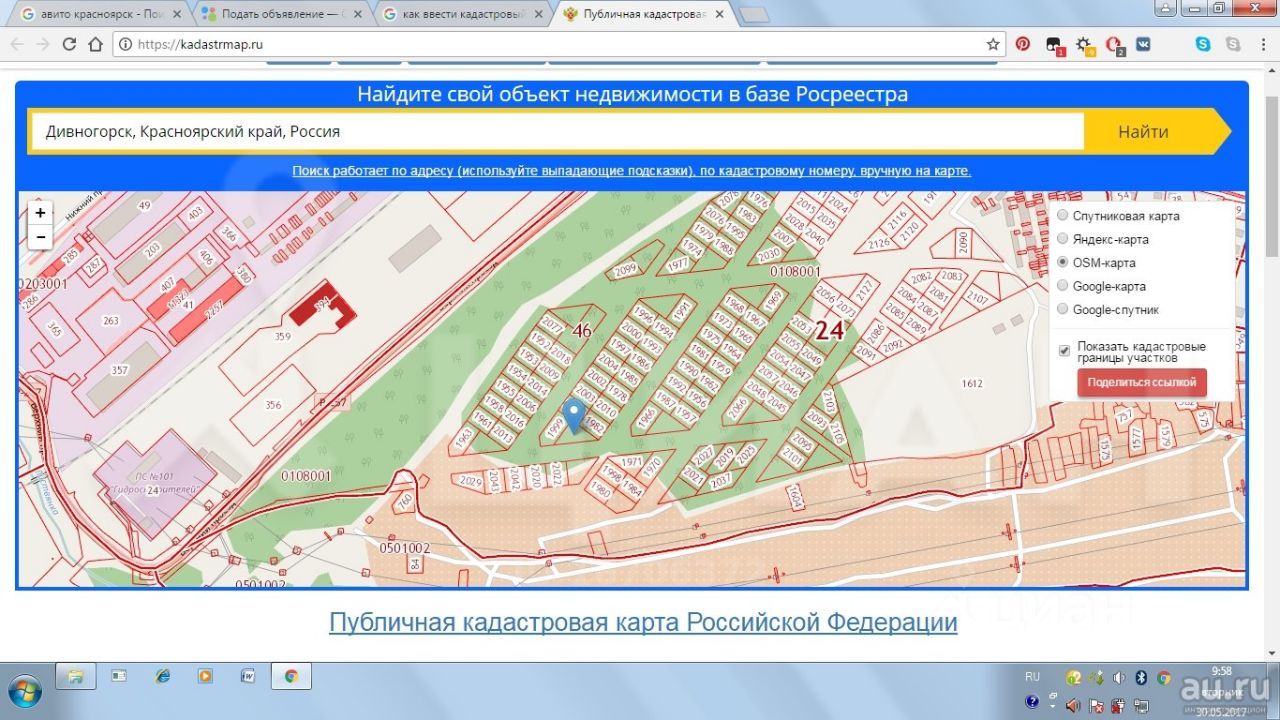Open the VK extension icon
Screen dimensions: 1280x720
point(1142,44)
